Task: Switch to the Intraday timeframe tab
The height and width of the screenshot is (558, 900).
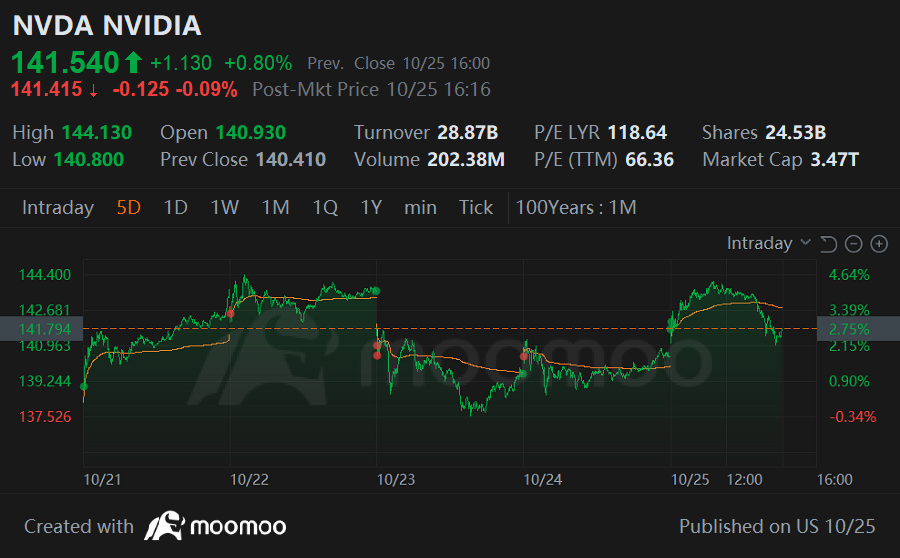Action: [x=58, y=207]
